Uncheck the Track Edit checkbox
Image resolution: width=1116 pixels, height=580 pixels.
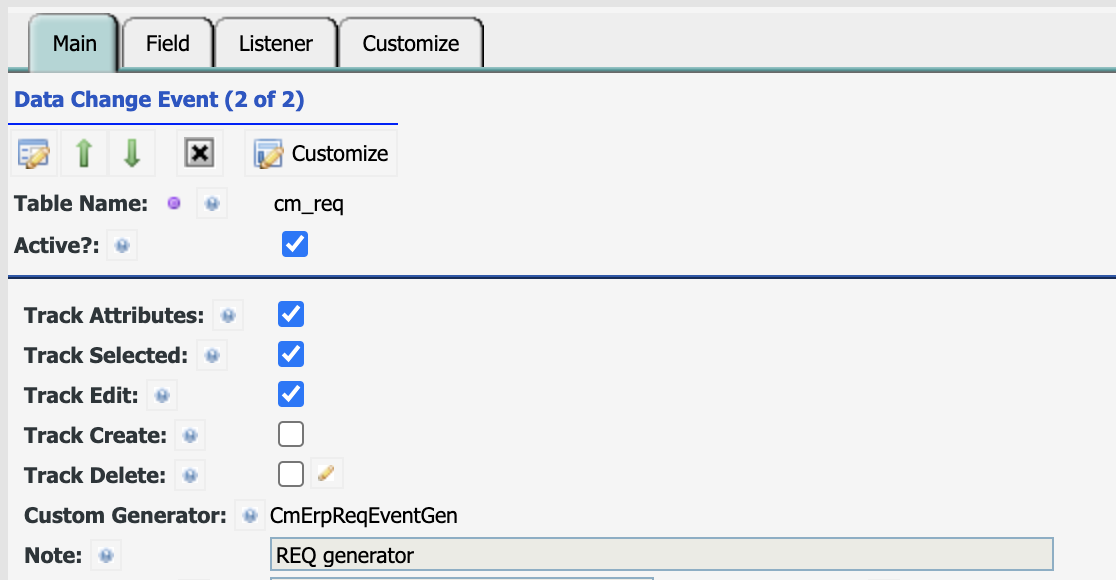pyautogui.click(x=291, y=394)
